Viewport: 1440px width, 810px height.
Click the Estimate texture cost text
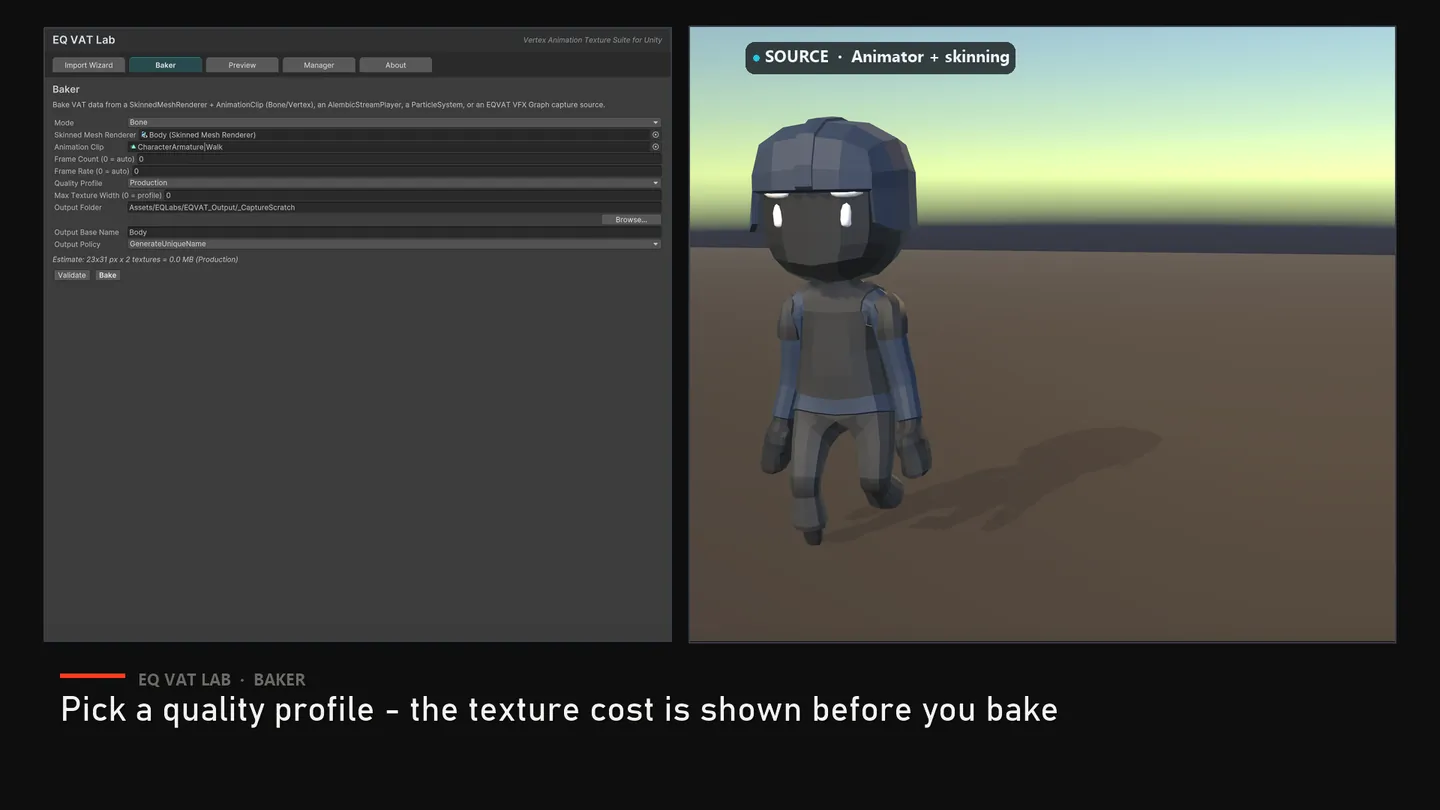[x=145, y=260]
